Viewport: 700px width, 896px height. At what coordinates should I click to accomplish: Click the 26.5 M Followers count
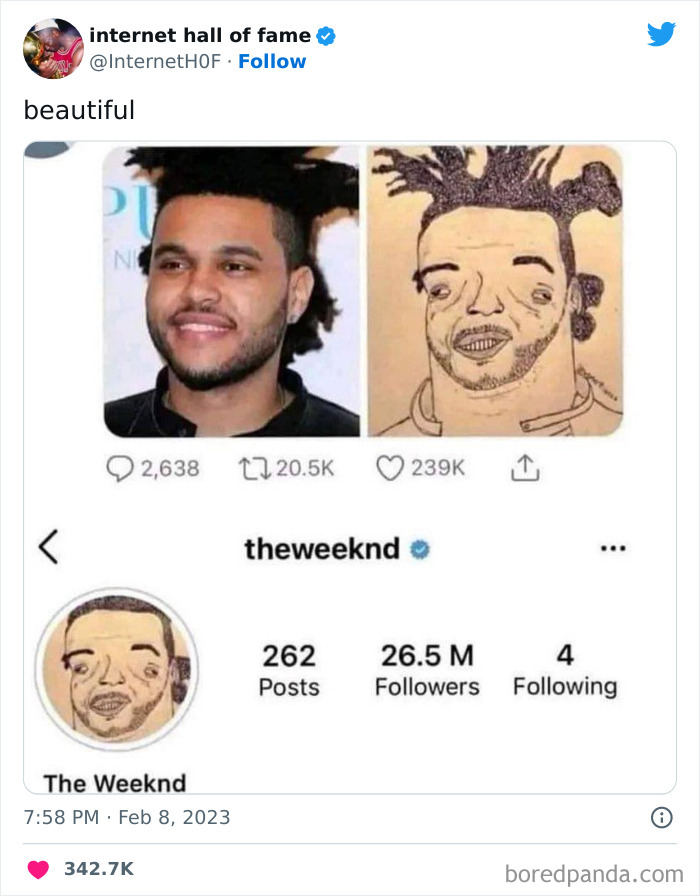point(427,670)
